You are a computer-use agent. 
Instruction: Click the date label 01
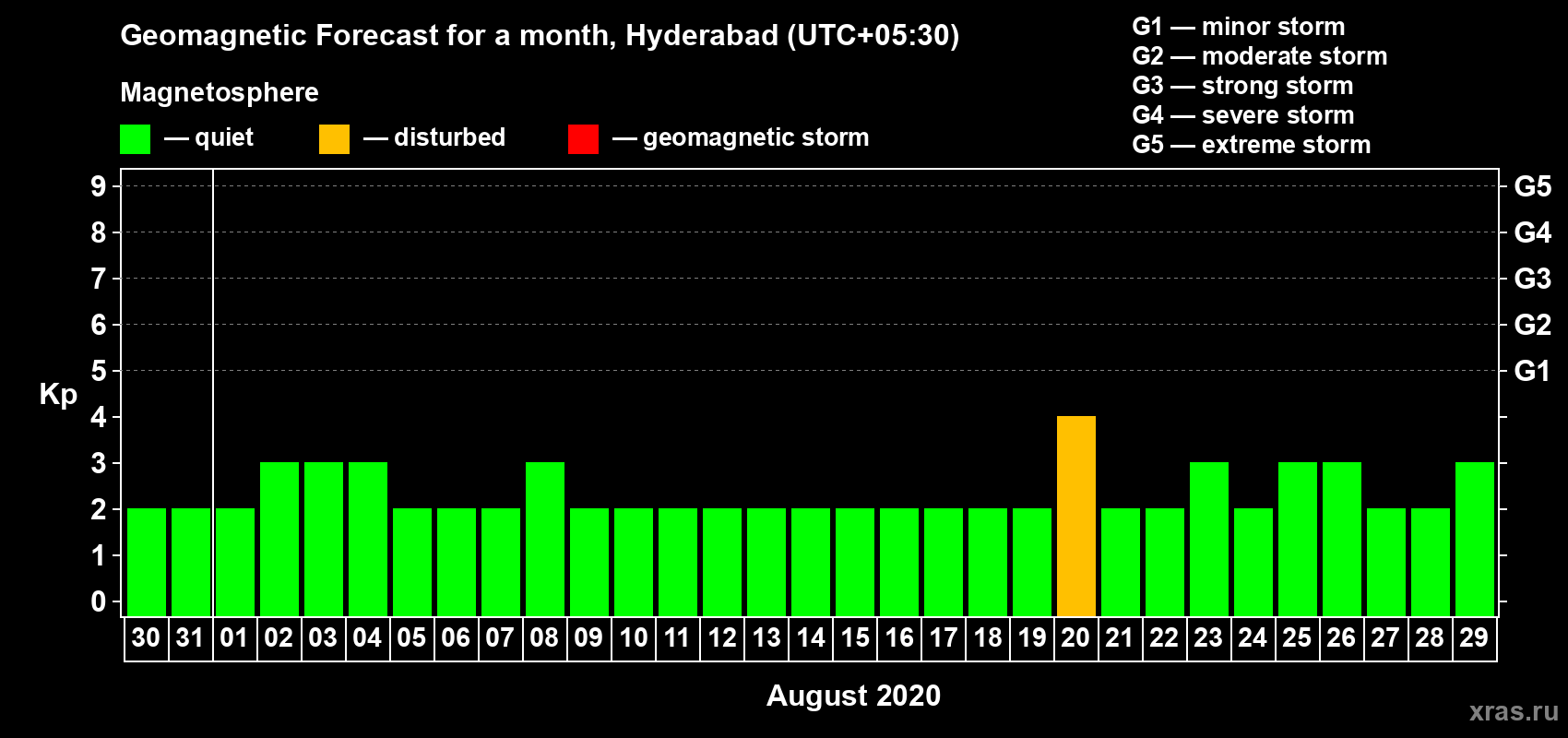pyautogui.click(x=234, y=637)
